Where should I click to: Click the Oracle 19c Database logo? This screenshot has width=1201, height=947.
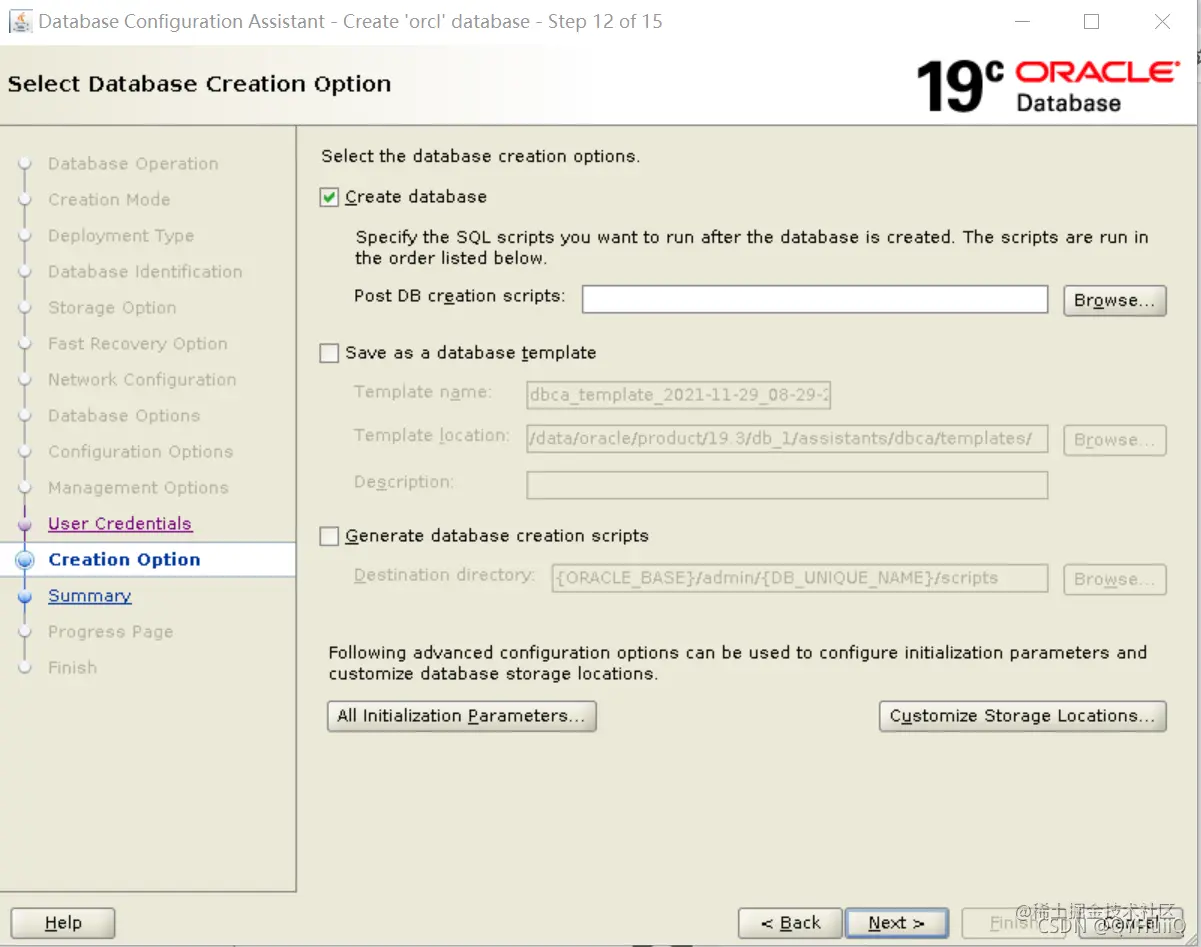pyautogui.click(x=1048, y=86)
